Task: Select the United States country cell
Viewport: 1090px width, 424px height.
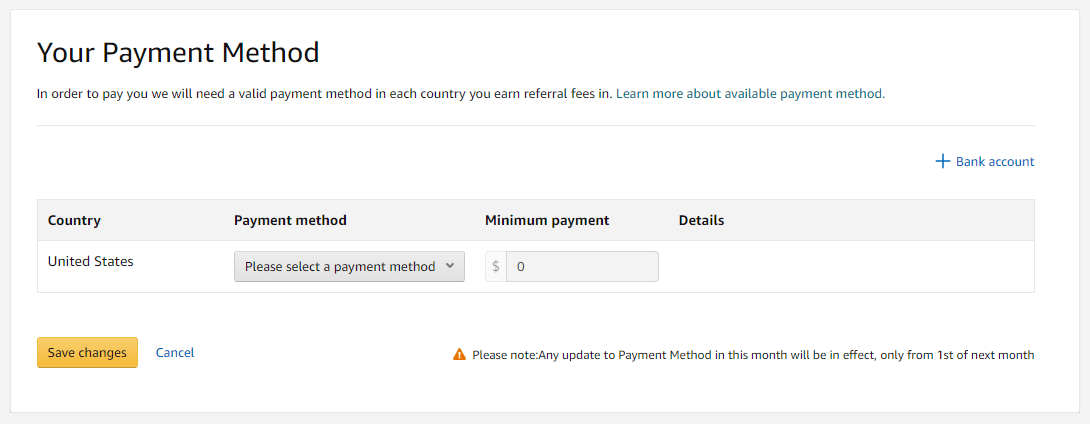Action: pyautogui.click(x=91, y=261)
